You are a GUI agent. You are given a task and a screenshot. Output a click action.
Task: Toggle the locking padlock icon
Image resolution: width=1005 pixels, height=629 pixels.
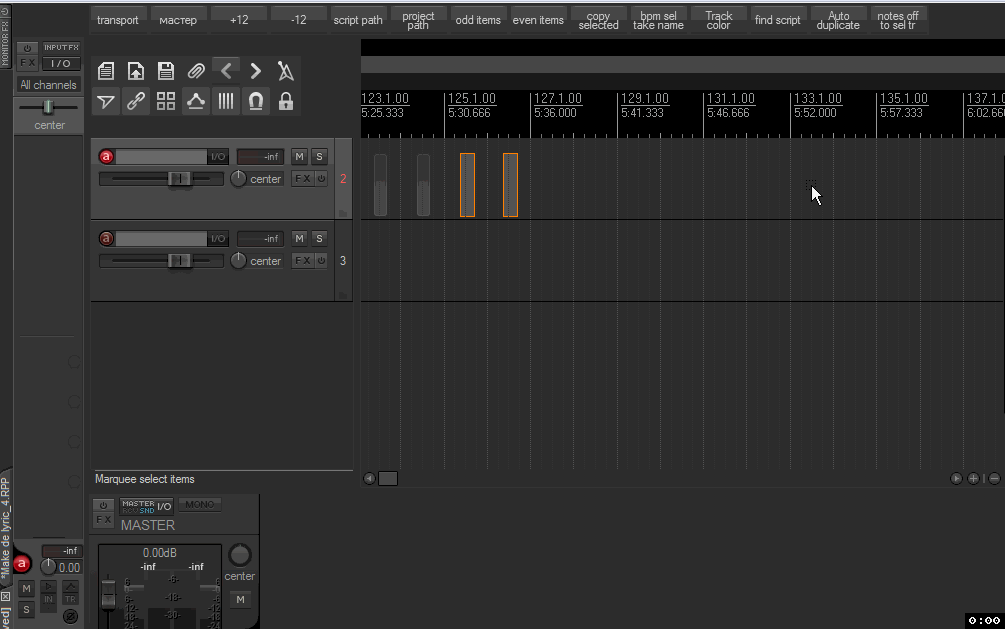(286, 101)
